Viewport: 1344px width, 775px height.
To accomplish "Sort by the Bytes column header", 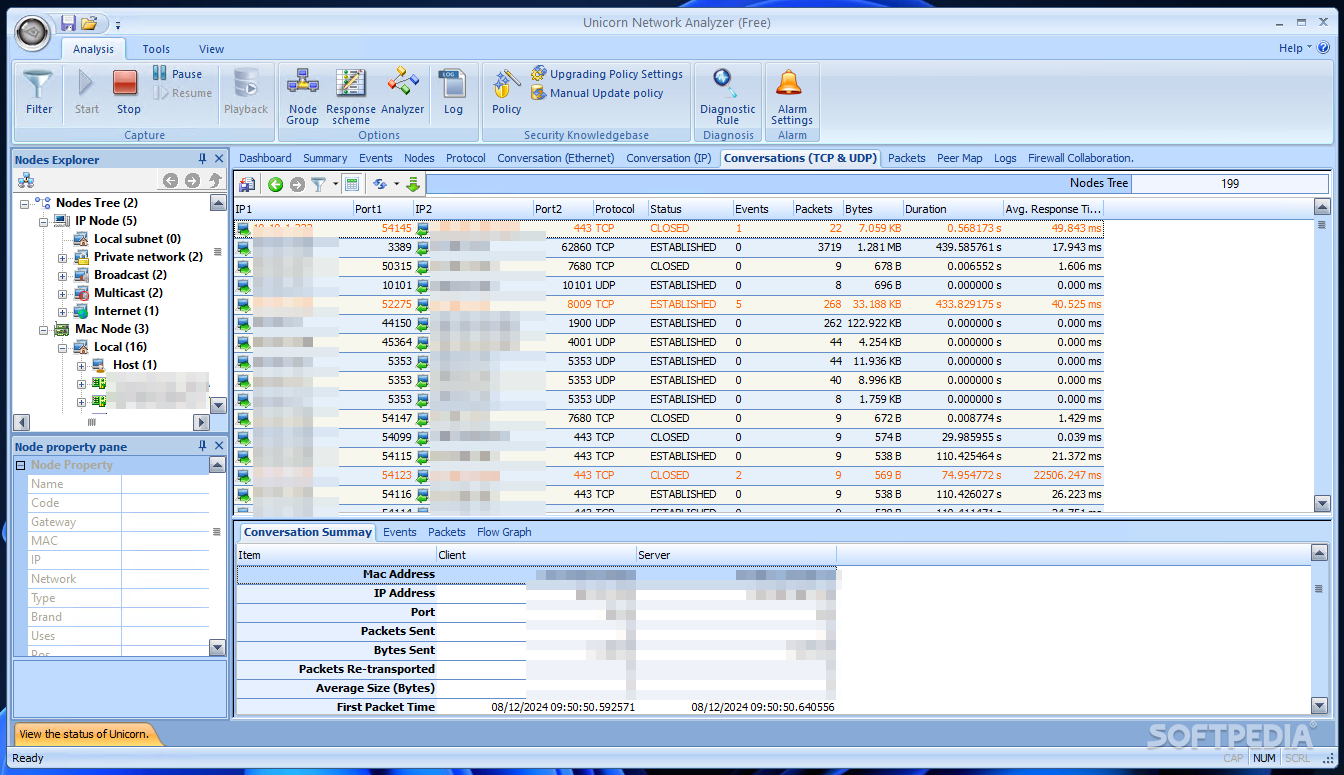I will click(x=872, y=209).
